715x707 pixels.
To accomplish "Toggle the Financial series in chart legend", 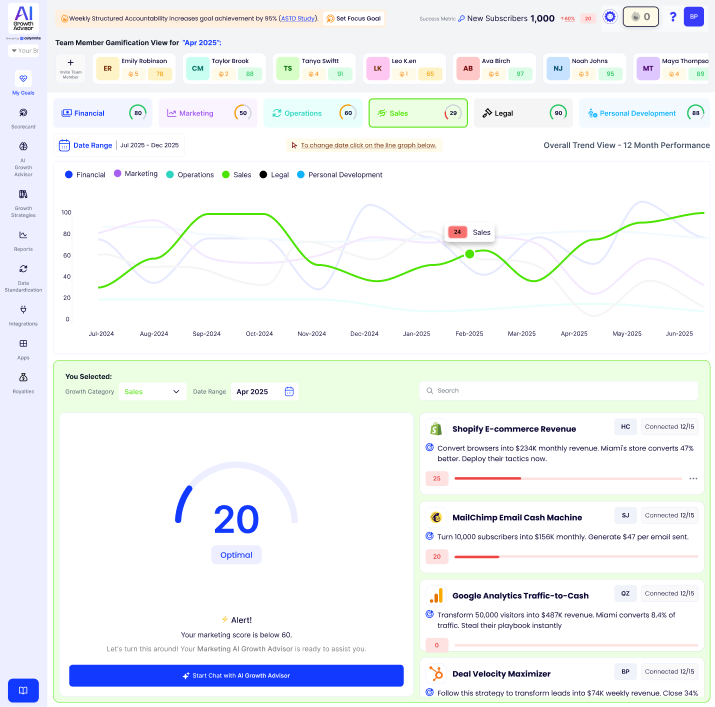I will 84,175.
